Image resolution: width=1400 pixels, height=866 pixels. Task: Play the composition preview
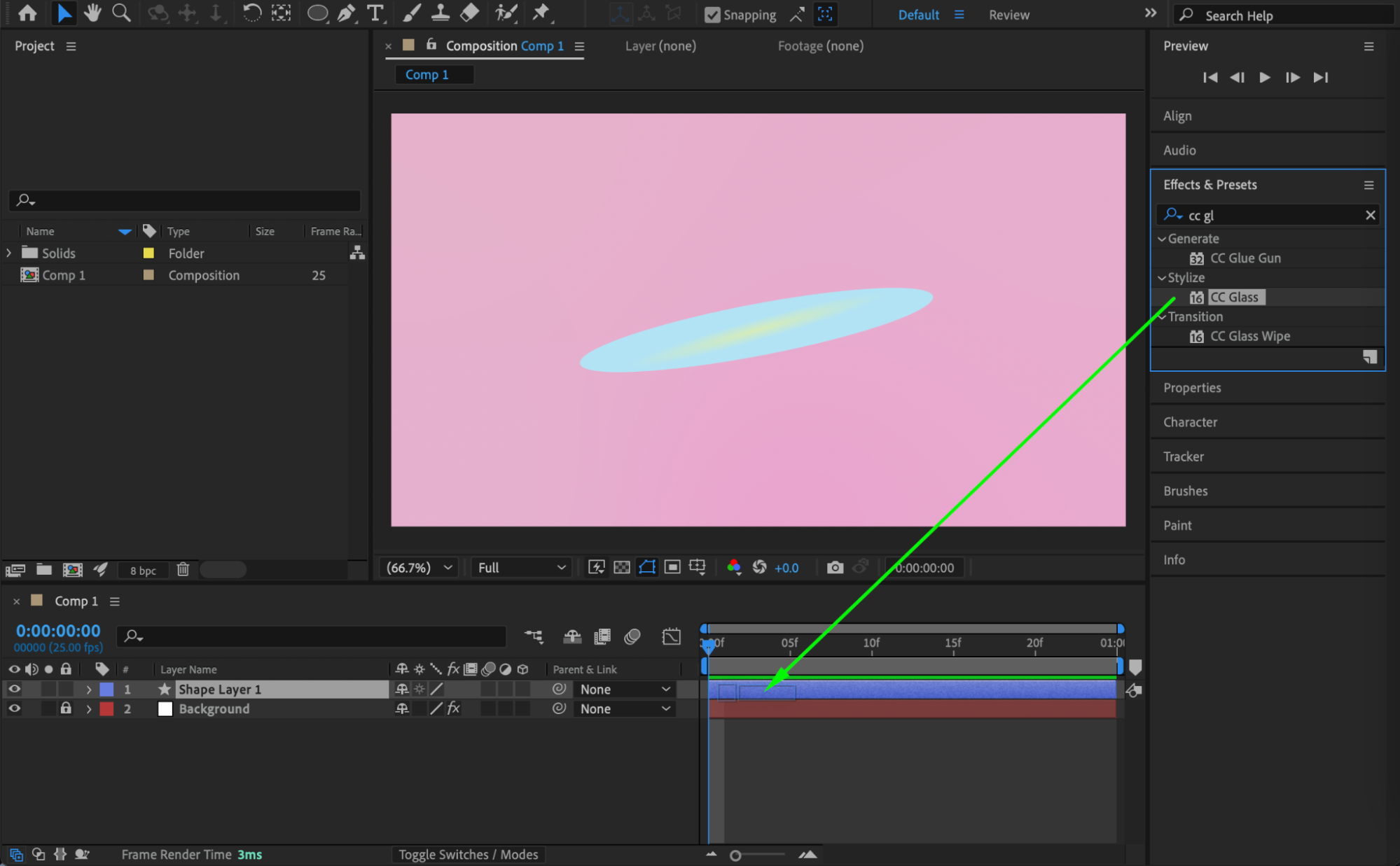point(1264,77)
